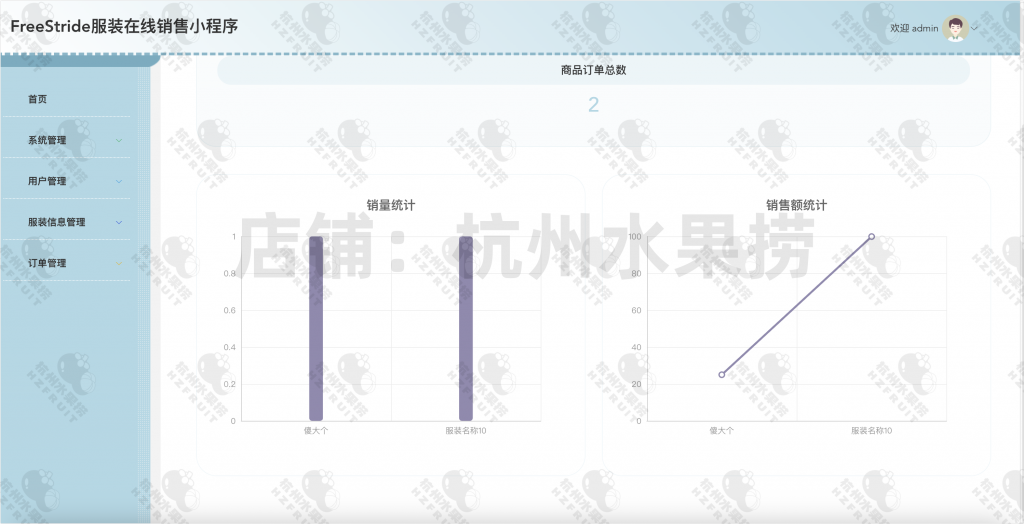The height and width of the screenshot is (524, 1024).
Task: Expand the 服装信息管理 chevron
Action: click(x=119, y=222)
